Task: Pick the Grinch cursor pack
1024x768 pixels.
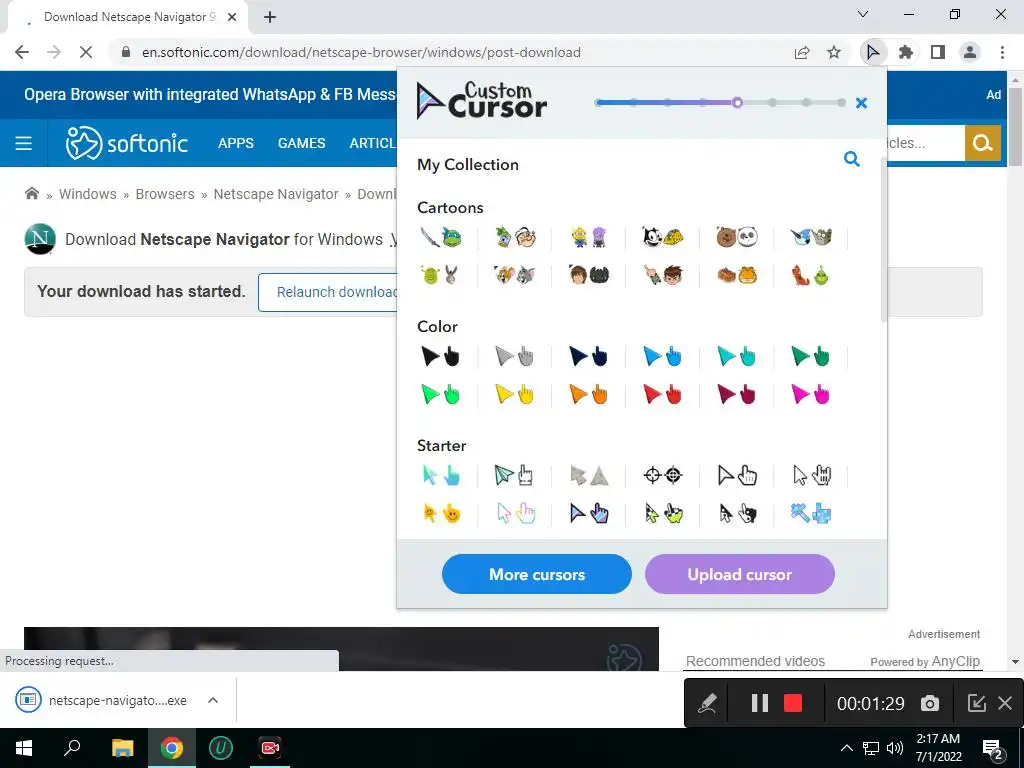Action: [810, 276]
